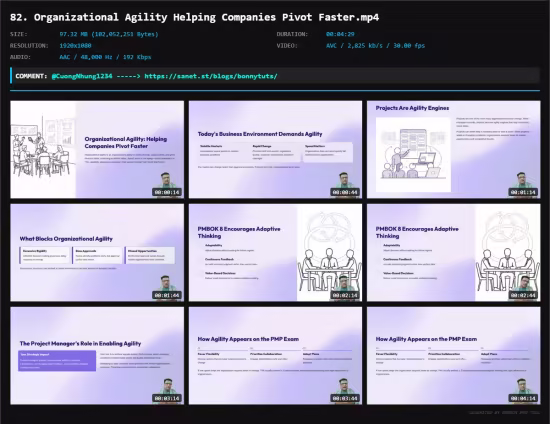Select the Project Manager's Role thumbnail

(97, 356)
